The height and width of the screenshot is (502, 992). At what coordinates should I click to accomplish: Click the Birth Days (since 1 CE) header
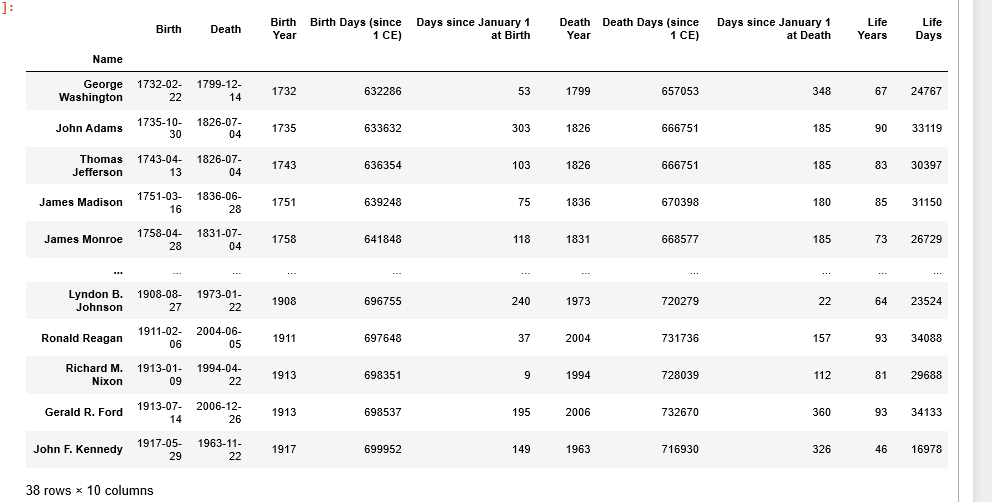pyautogui.click(x=356, y=28)
